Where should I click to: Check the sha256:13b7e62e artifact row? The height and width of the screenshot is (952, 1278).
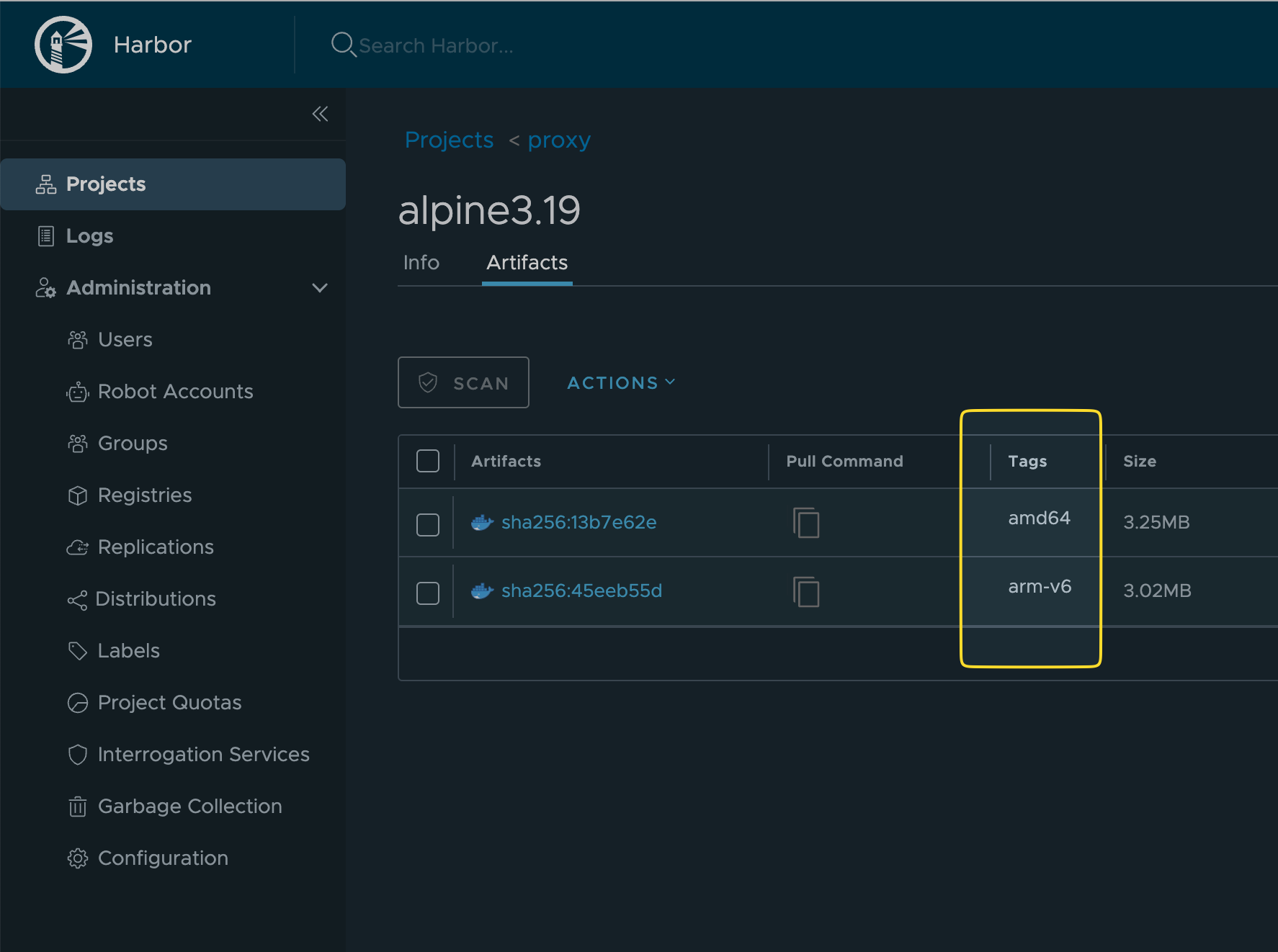point(428,525)
